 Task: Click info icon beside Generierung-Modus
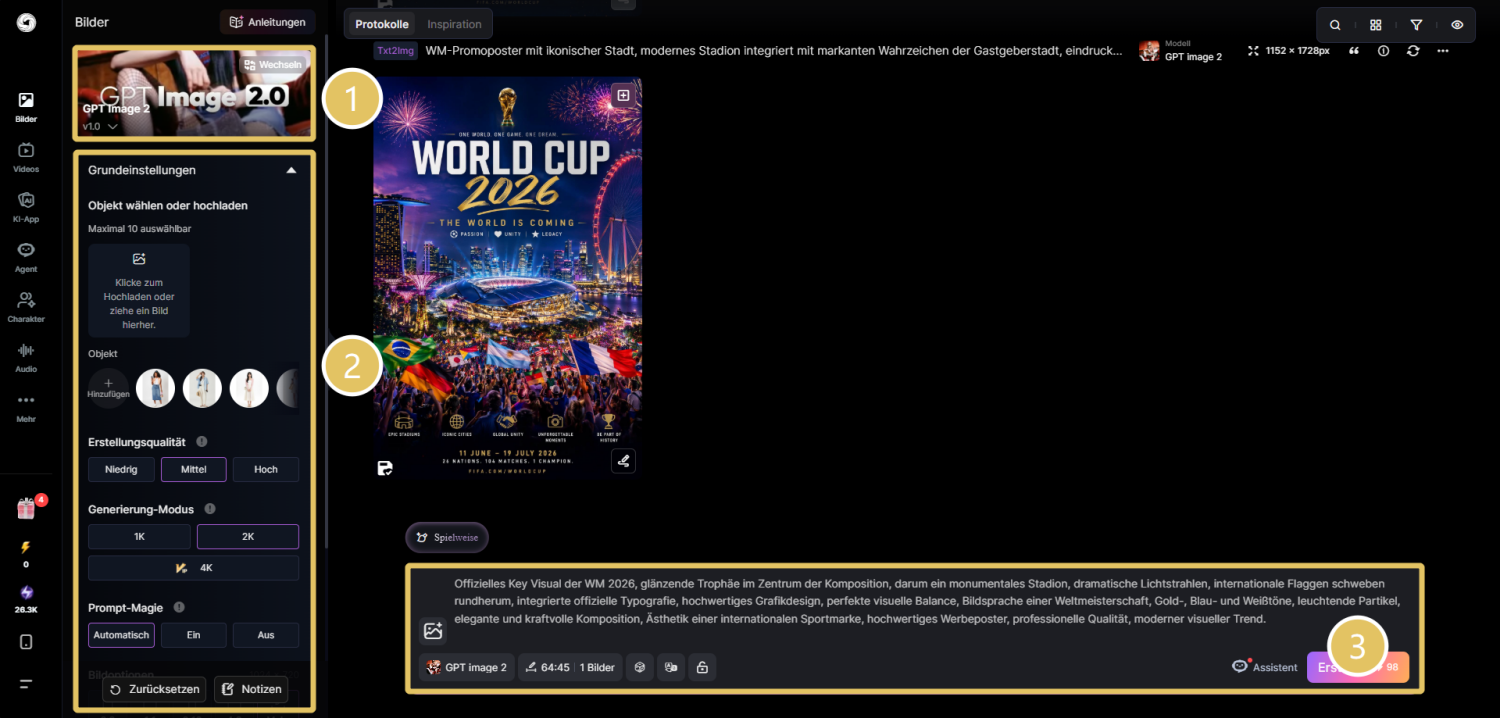pos(210,509)
